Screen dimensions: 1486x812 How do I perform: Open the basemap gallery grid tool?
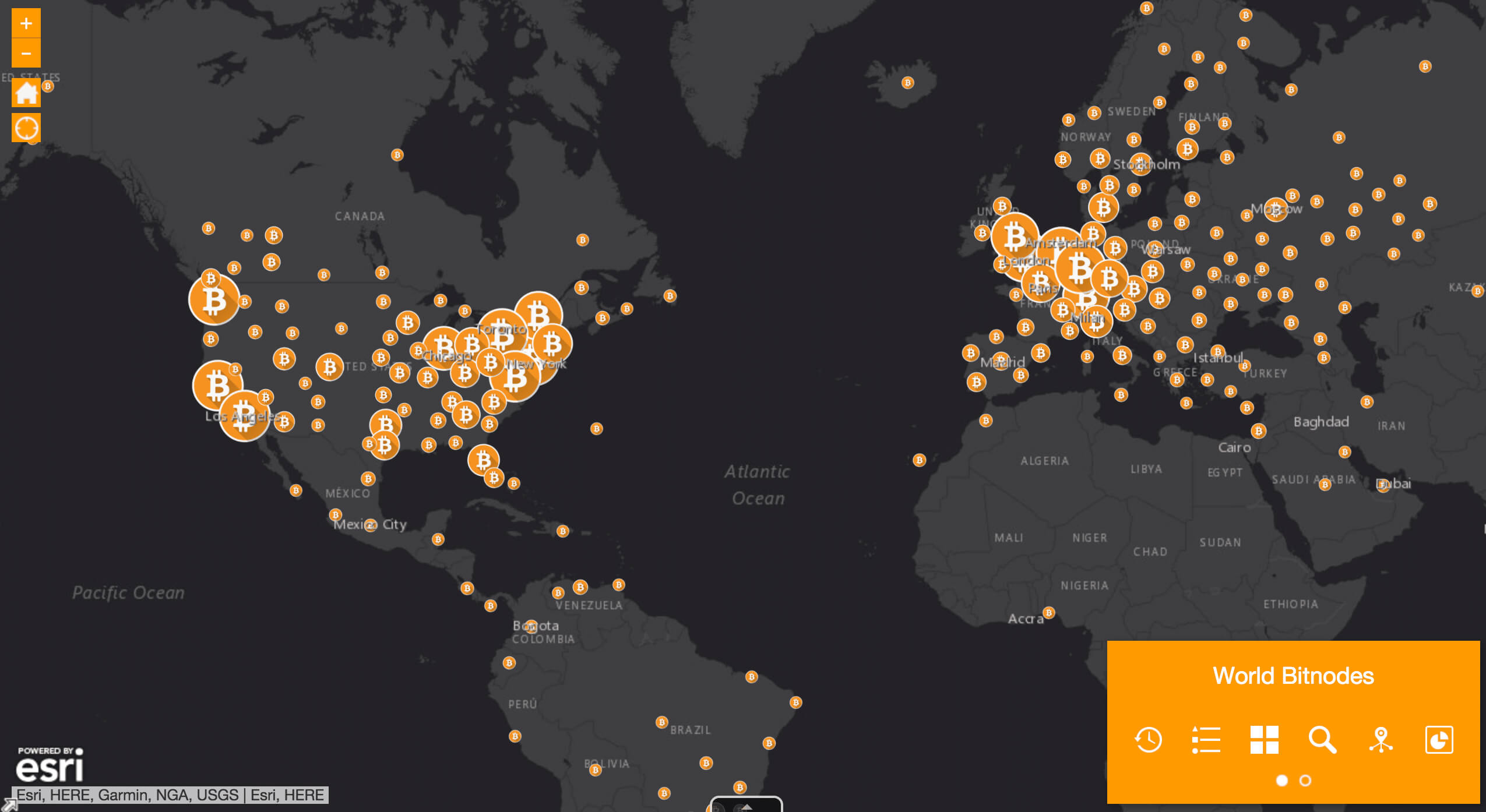coord(1265,740)
